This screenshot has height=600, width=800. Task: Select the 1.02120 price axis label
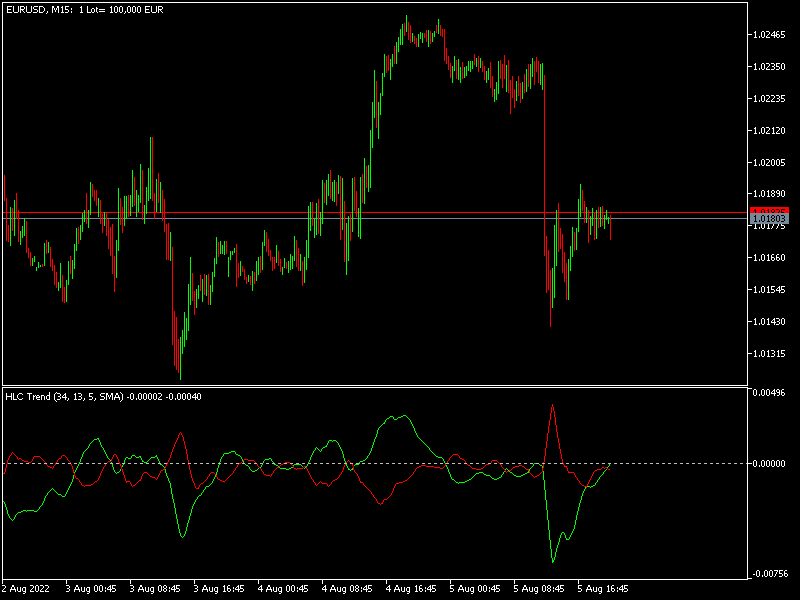click(x=769, y=131)
